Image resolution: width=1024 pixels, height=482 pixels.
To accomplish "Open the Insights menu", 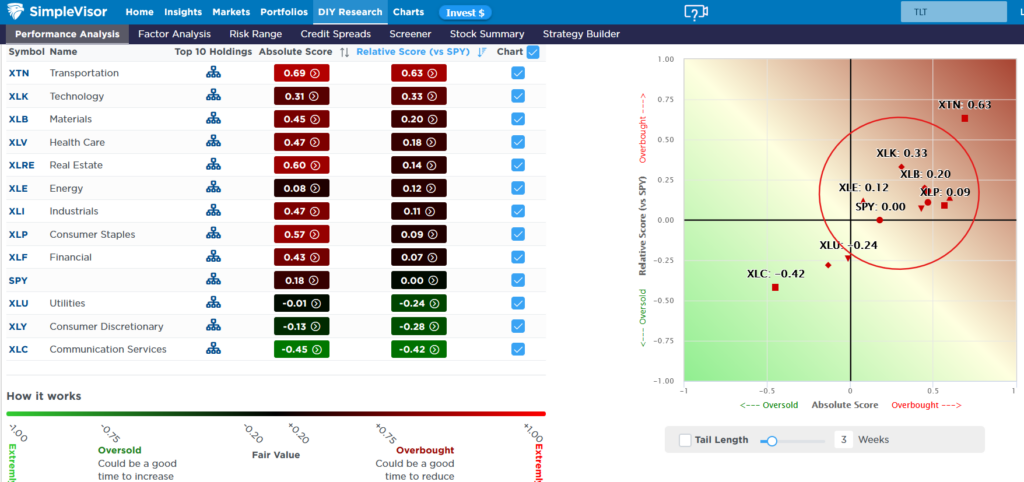I will 183,12.
